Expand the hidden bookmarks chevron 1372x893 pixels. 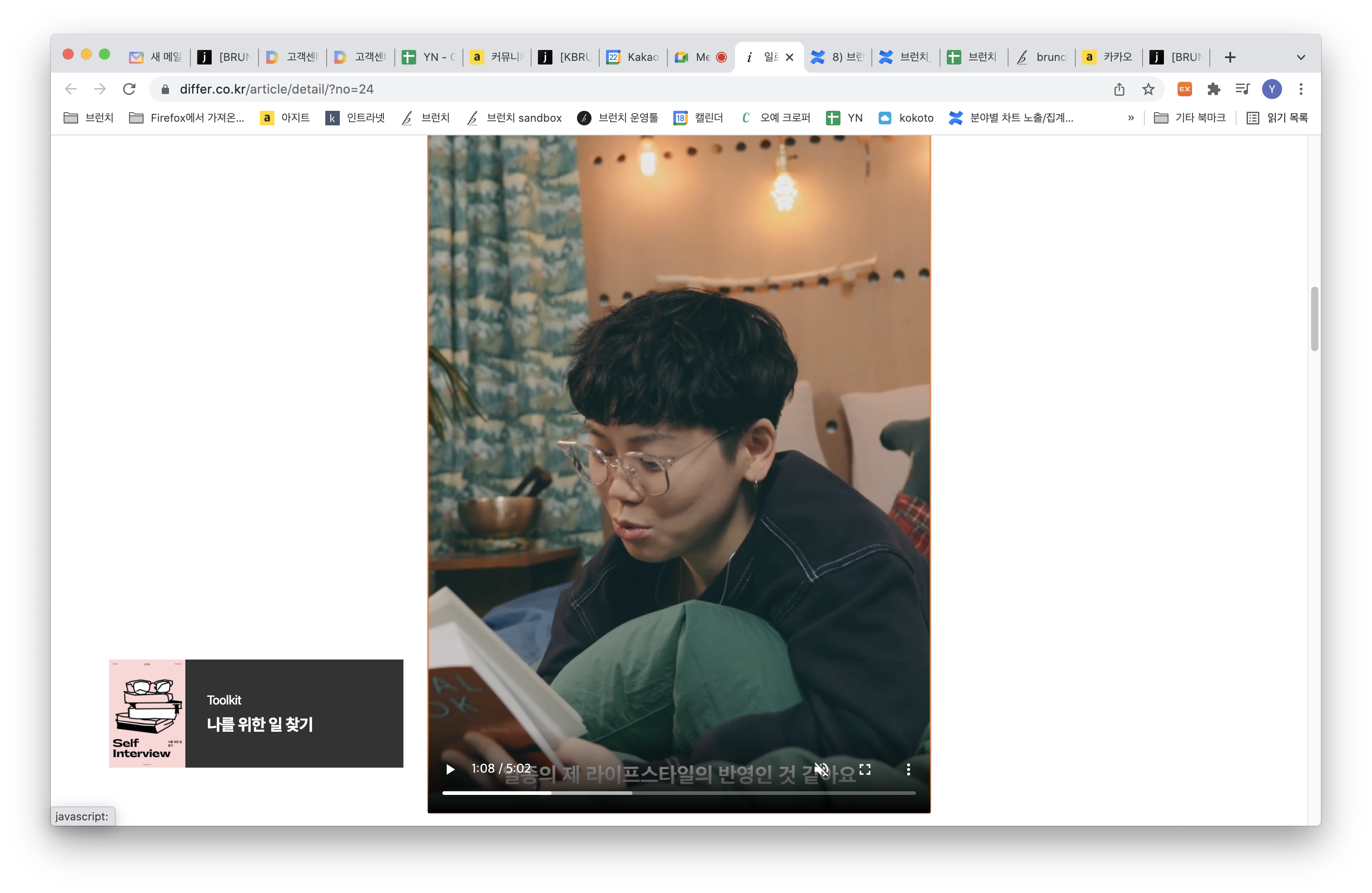click(1130, 118)
